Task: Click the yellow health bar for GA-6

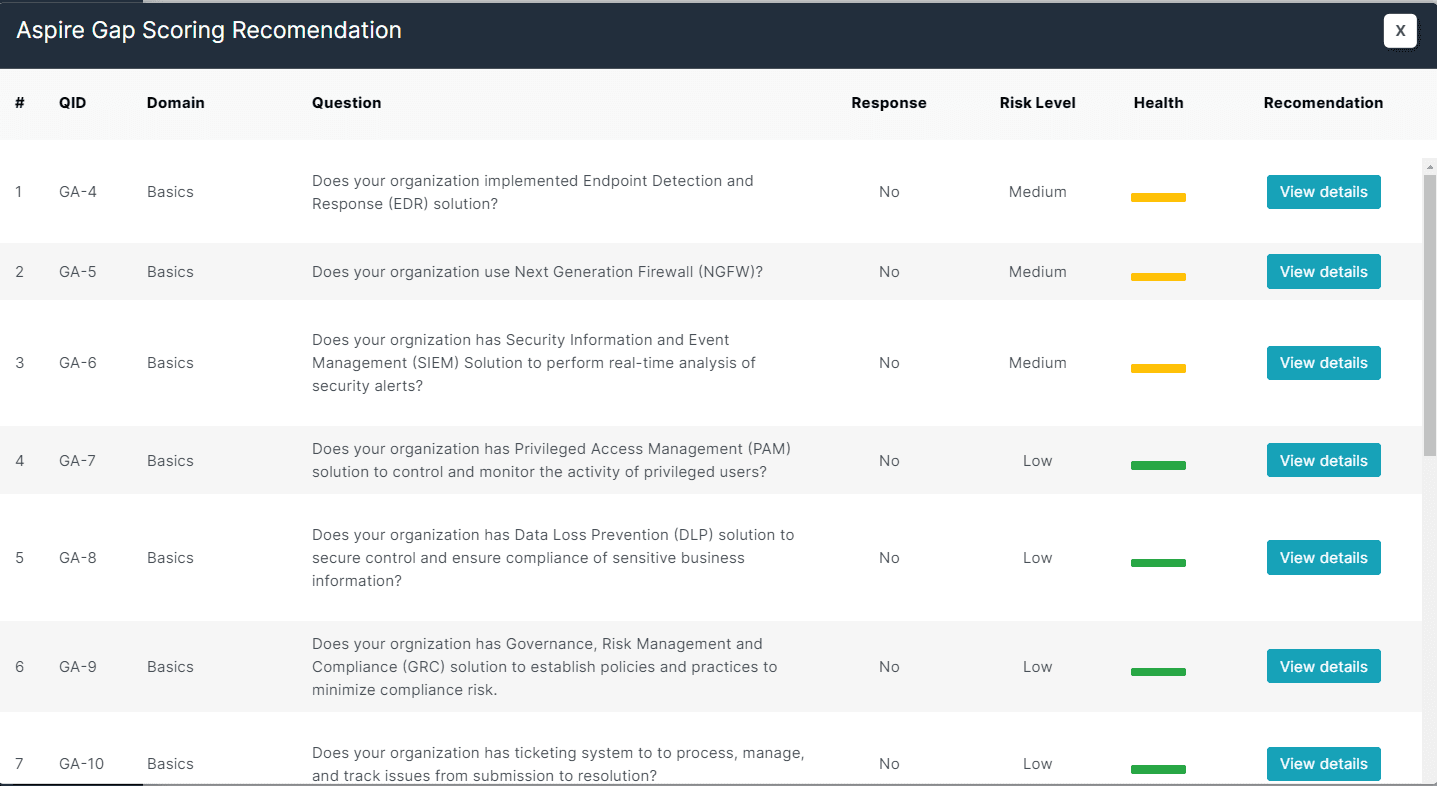Action: 1158,369
